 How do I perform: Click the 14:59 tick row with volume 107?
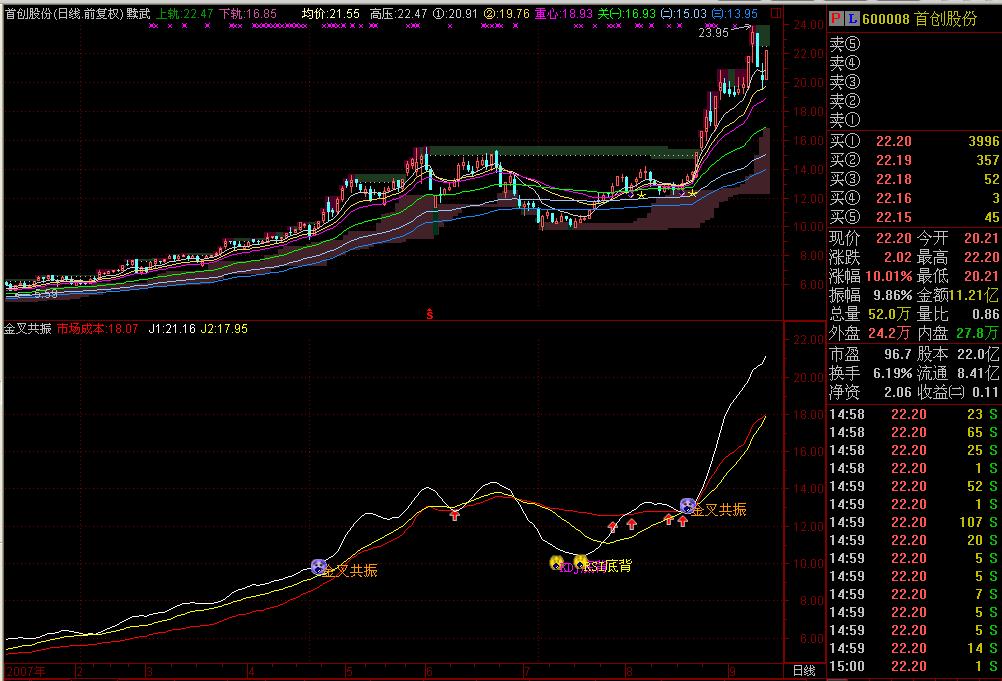pyautogui.click(x=914, y=523)
